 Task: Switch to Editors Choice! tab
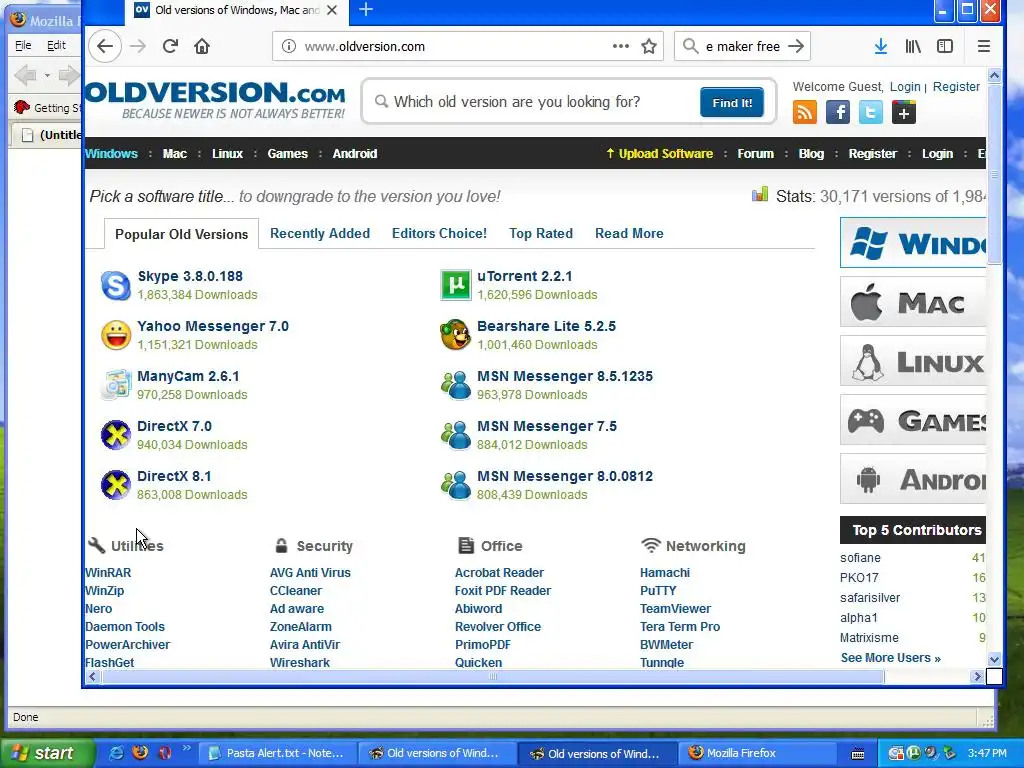pyautogui.click(x=440, y=234)
